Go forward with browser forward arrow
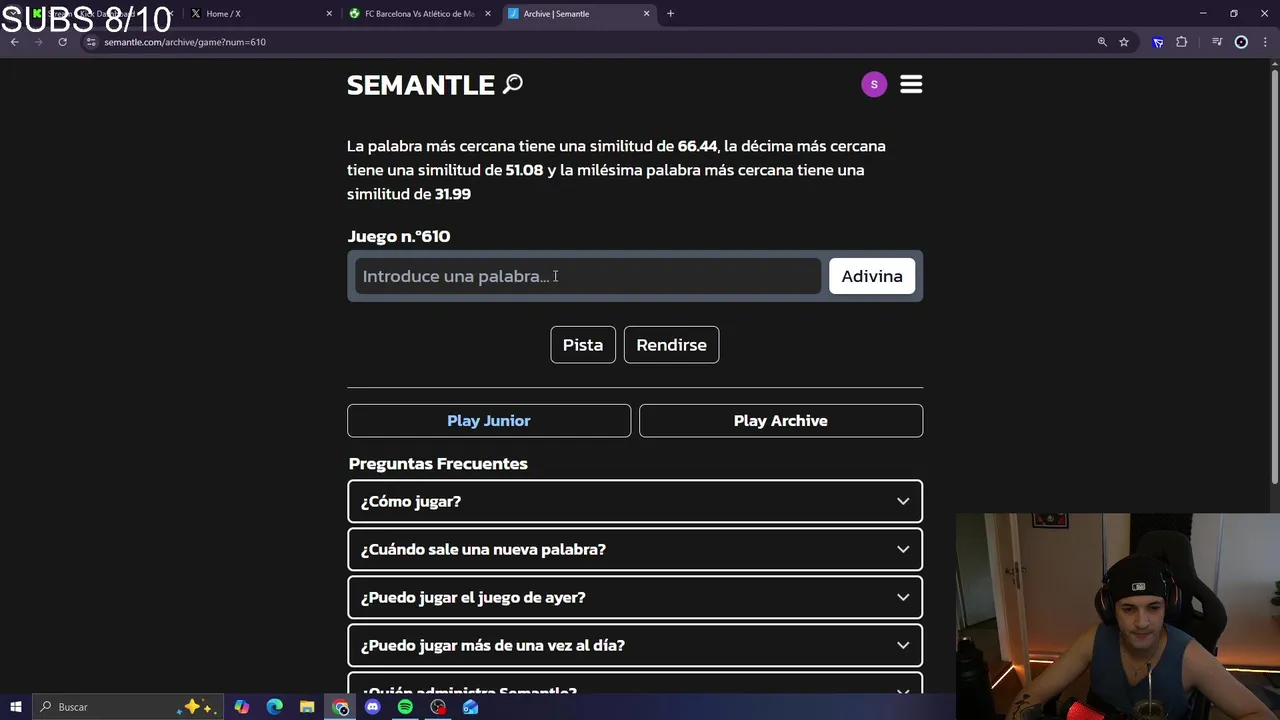The width and height of the screenshot is (1280, 720). pos(38,42)
